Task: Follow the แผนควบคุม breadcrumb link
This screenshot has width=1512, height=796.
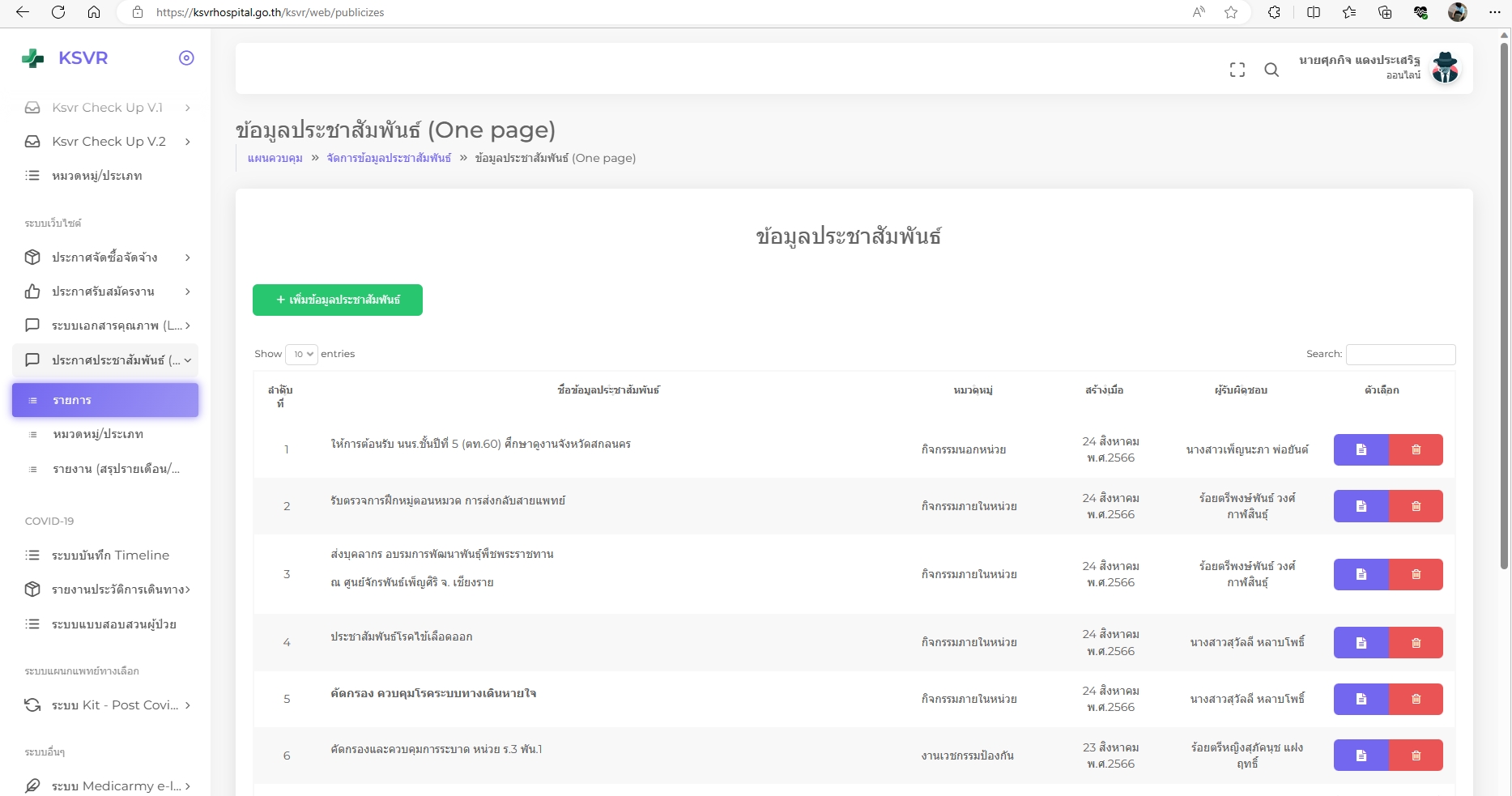Action: [x=275, y=158]
